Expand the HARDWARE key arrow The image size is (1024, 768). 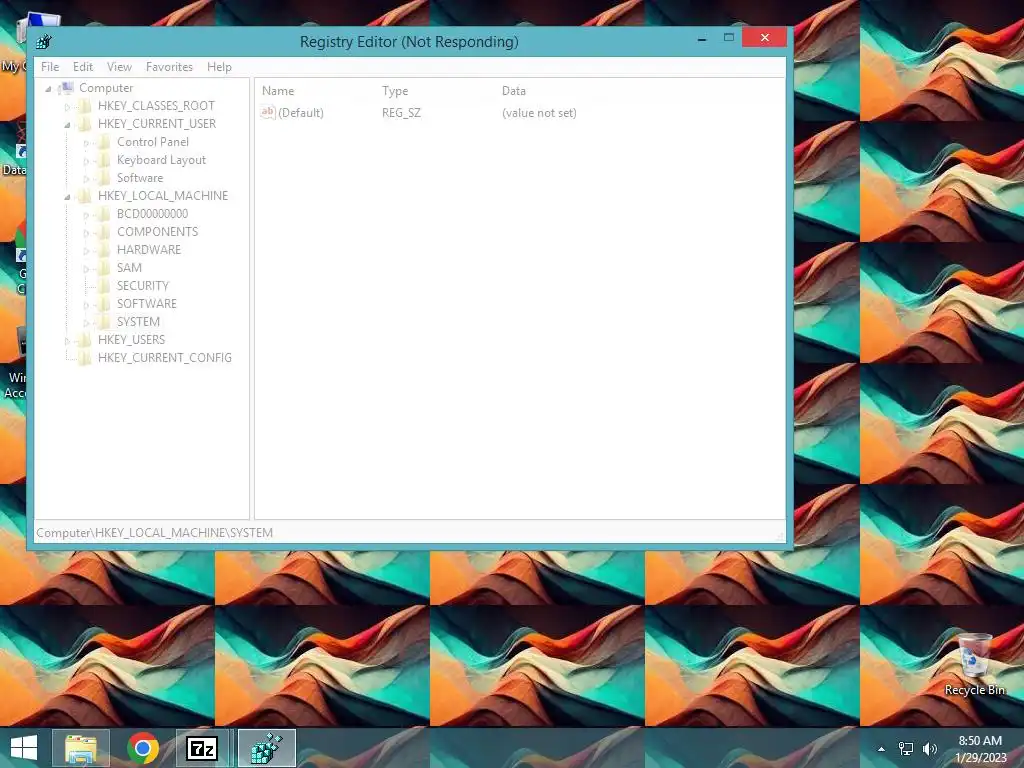pos(86,250)
